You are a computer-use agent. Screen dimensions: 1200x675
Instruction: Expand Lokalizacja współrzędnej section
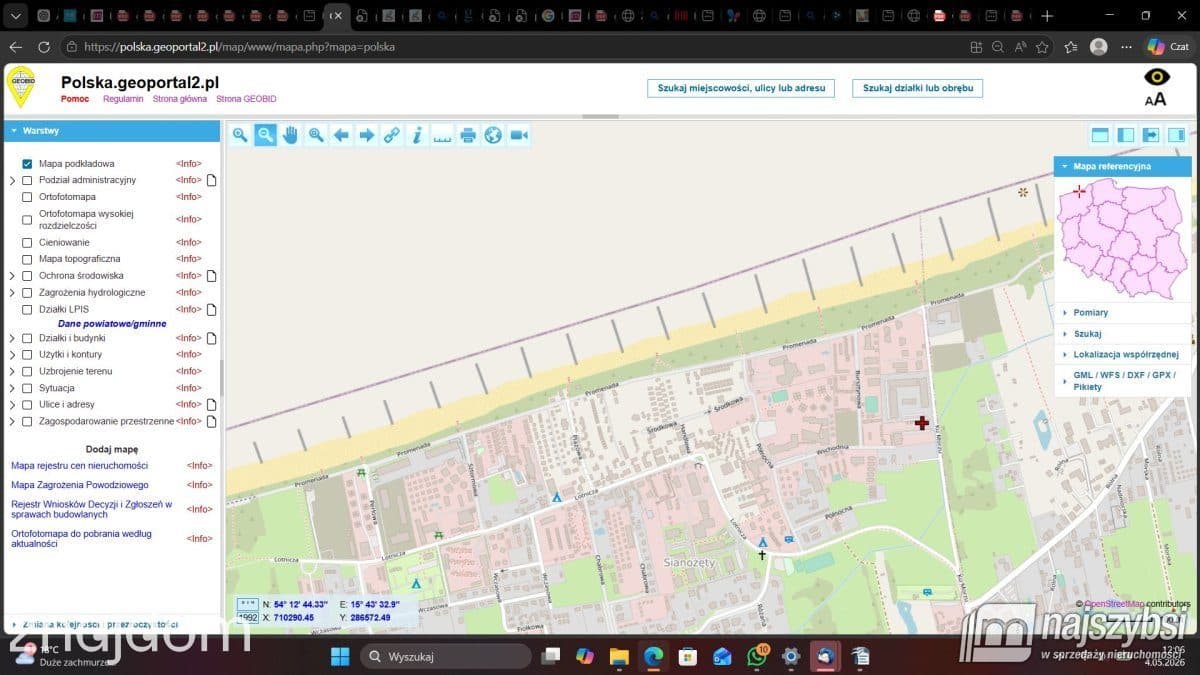point(1123,354)
